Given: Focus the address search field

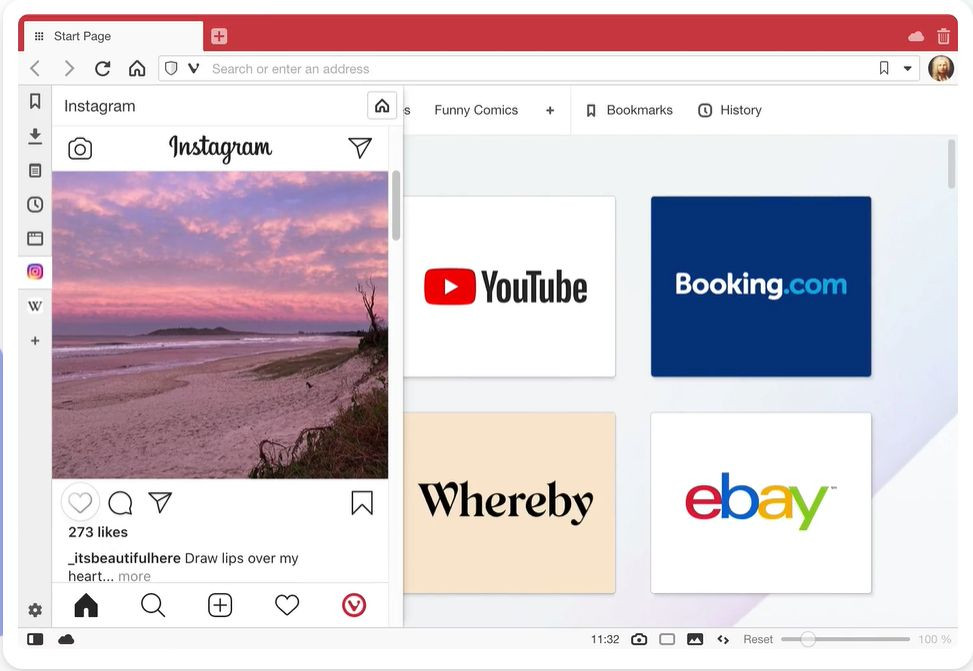Looking at the screenshot, I should 540,68.
